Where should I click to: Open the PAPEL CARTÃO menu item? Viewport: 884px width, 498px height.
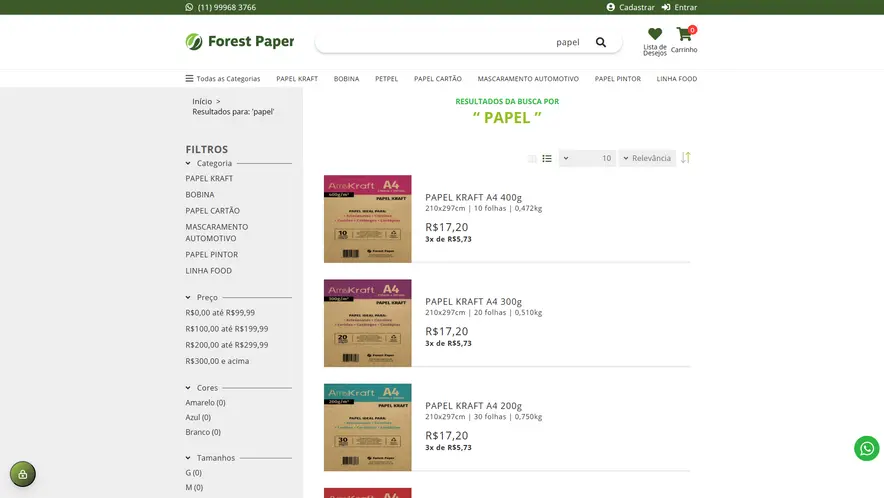coord(437,79)
